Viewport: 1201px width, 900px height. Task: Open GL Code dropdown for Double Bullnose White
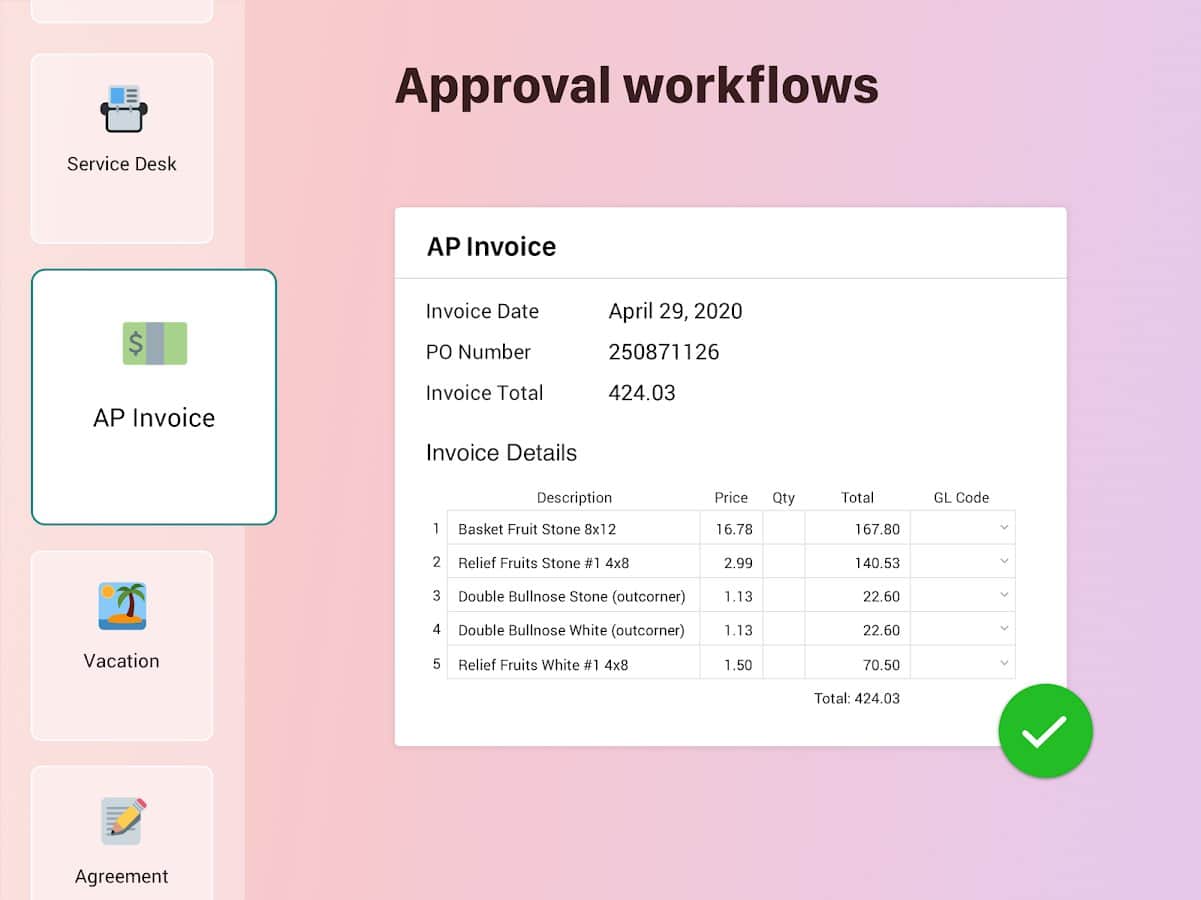(1003, 630)
